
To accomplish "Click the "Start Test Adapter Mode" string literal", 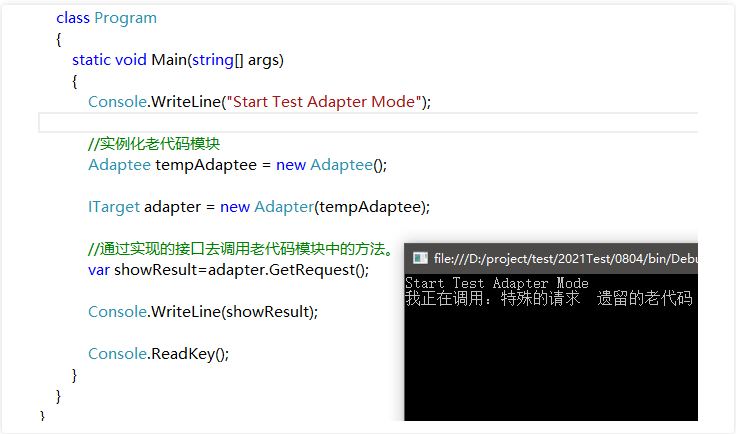I will [x=324, y=102].
